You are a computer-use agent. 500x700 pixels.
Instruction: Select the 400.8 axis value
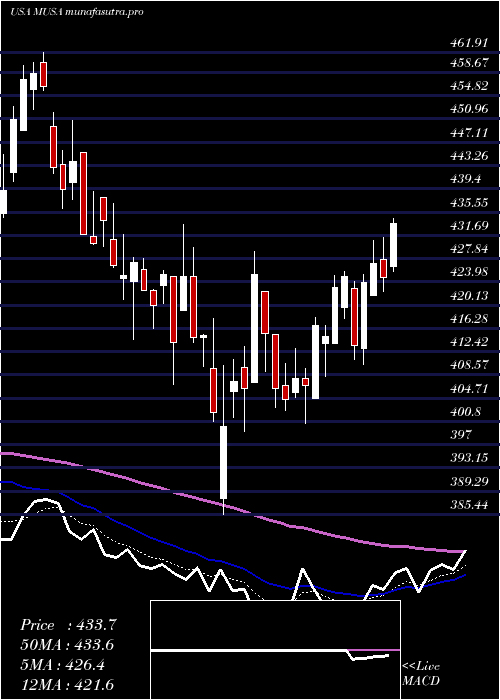point(466,412)
